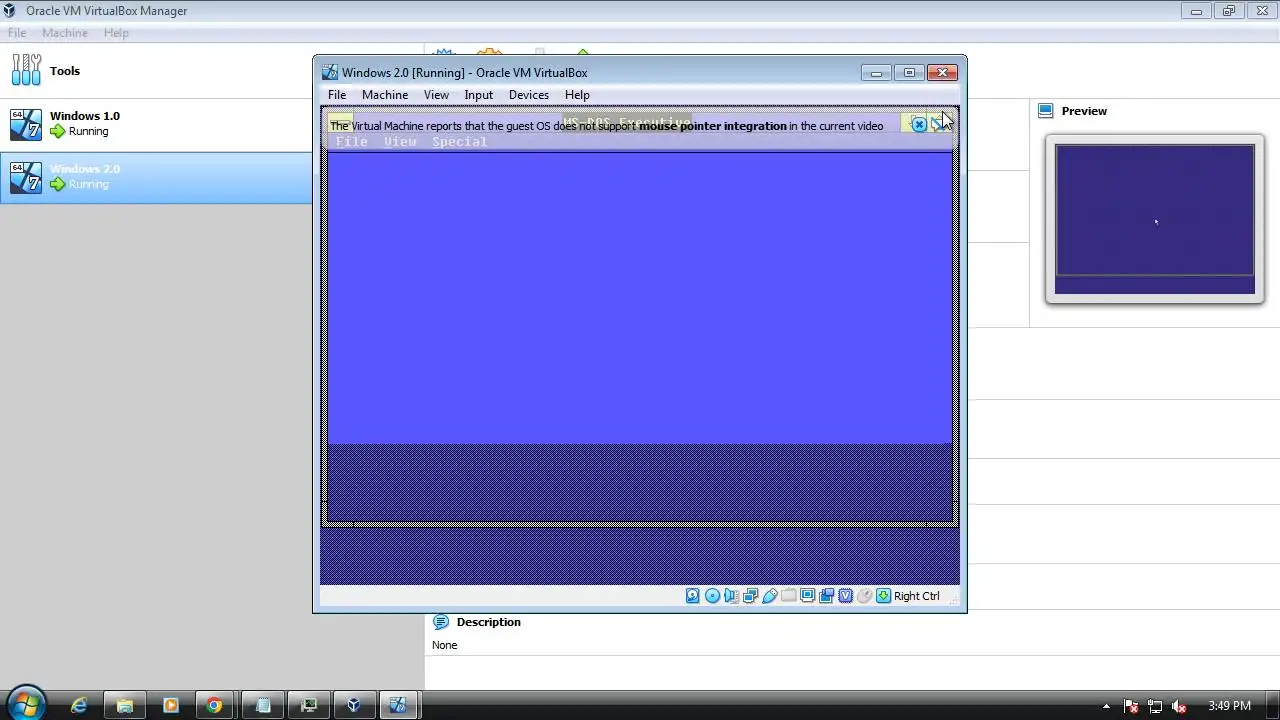Open Machine menu in VirtualBox Manager

[65, 33]
